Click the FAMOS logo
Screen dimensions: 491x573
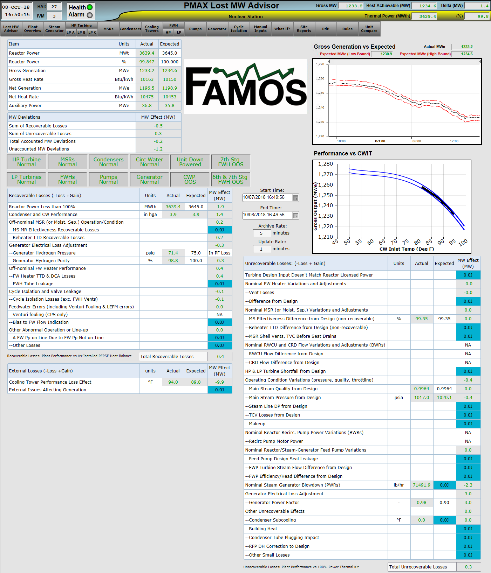click(245, 86)
